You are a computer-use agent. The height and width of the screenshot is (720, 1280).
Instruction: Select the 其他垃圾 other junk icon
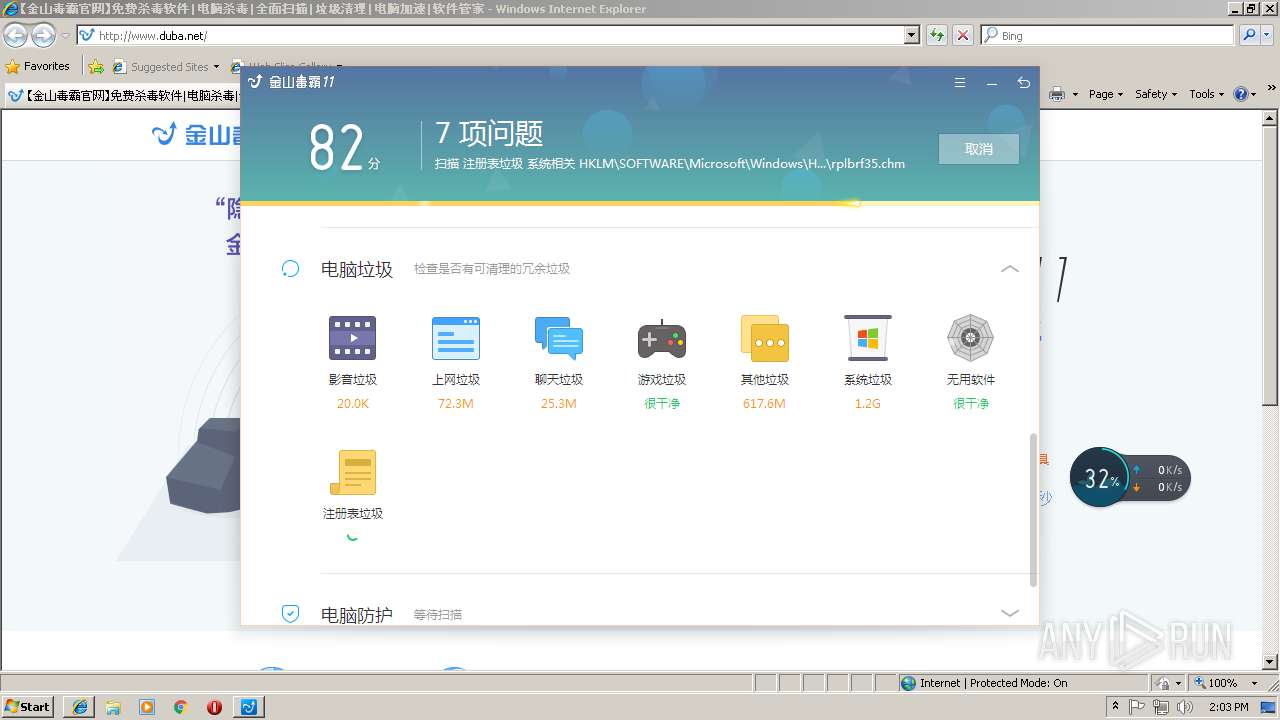tap(765, 338)
